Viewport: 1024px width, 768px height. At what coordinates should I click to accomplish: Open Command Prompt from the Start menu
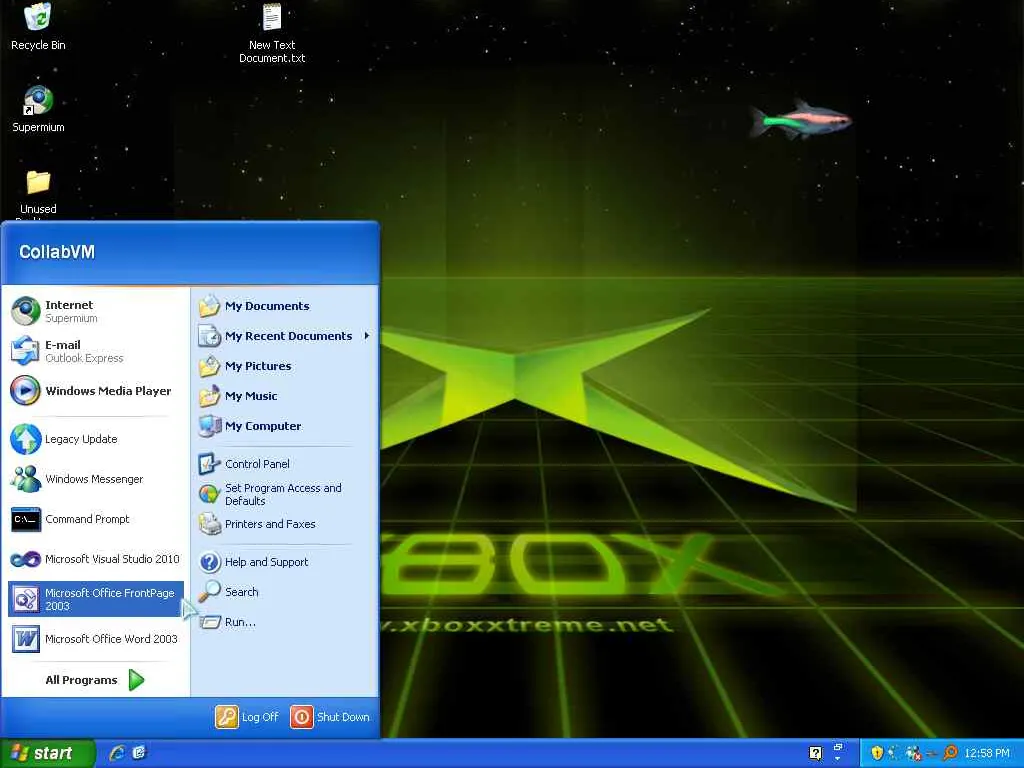(95, 519)
